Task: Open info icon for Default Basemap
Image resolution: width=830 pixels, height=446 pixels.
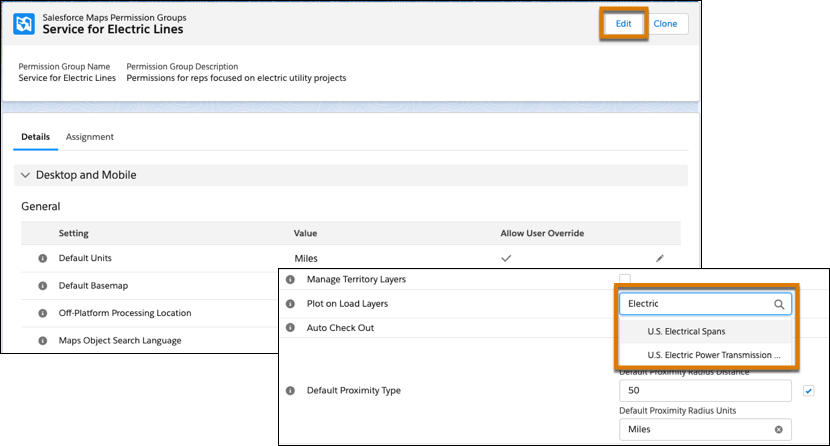Action: 43,286
